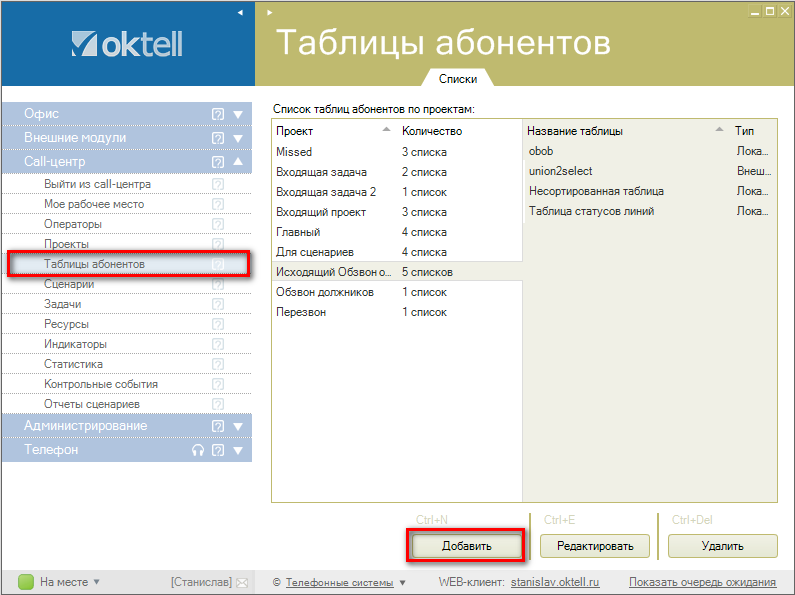The width and height of the screenshot is (795, 595).
Task: Sort by Название таблицы column header
Action: click(x=575, y=131)
